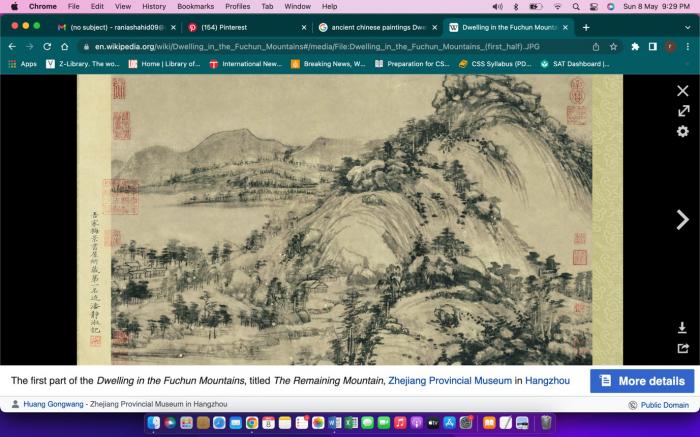
Task: Close the Wikipedia media viewer
Action: coord(683,91)
